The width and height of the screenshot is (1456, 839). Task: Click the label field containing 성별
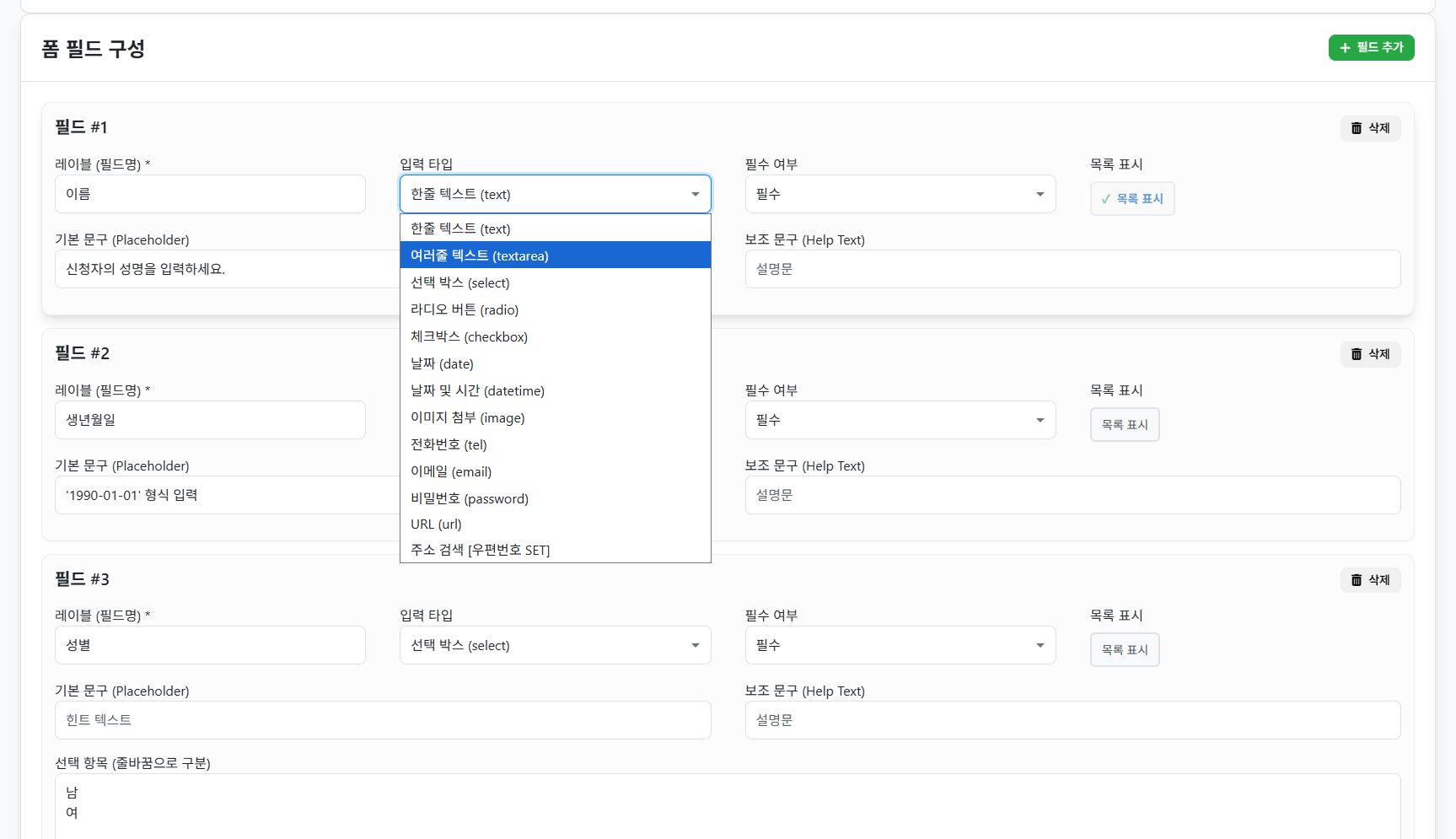click(210, 645)
